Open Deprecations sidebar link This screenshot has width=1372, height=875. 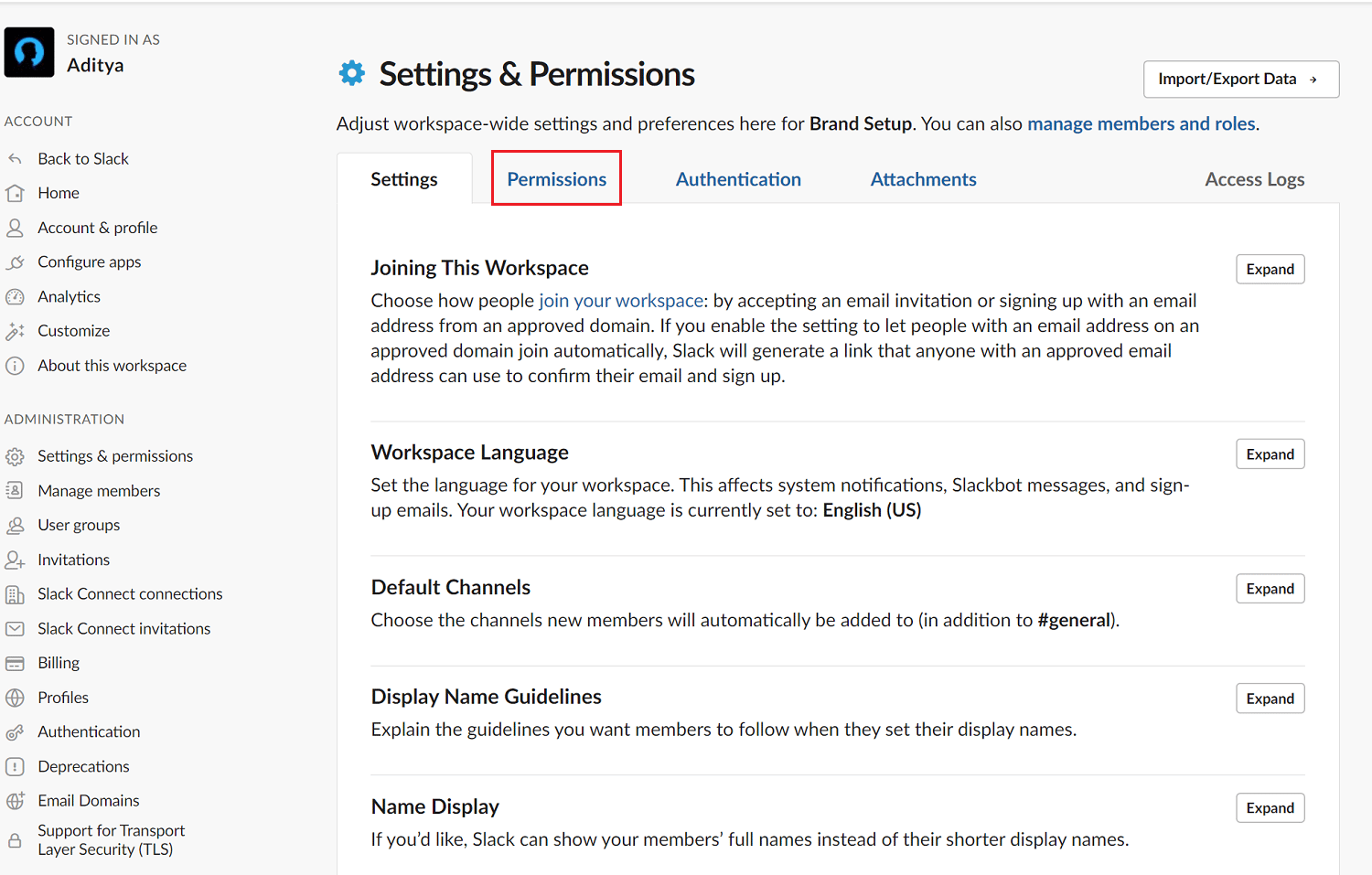click(83, 766)
